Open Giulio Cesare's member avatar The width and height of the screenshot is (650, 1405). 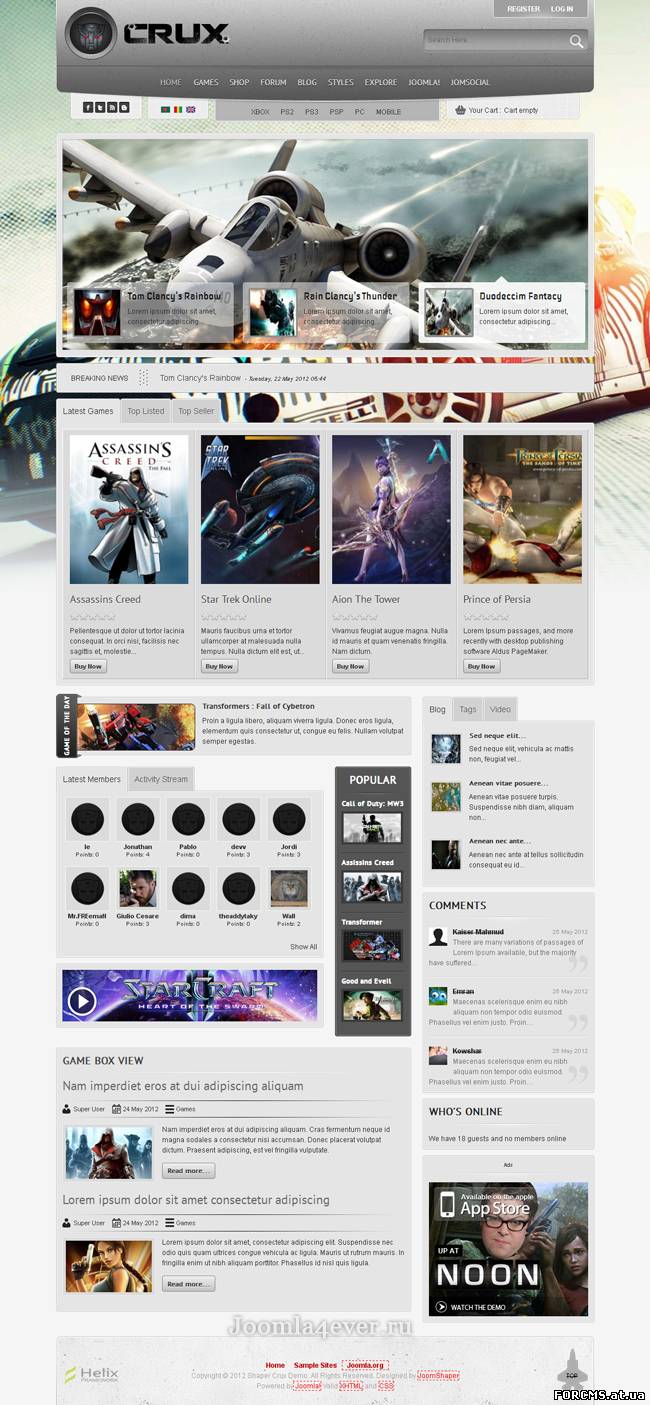(138, 888)
